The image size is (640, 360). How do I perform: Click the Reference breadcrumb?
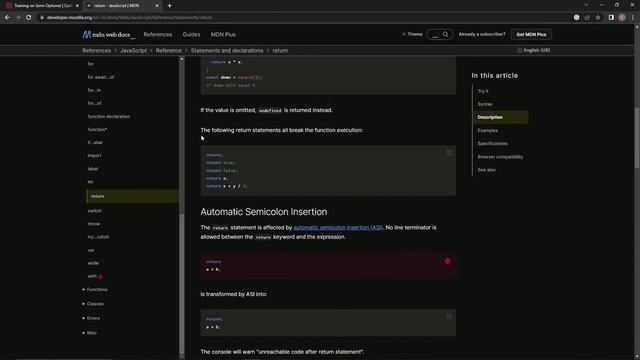point(169,51)
